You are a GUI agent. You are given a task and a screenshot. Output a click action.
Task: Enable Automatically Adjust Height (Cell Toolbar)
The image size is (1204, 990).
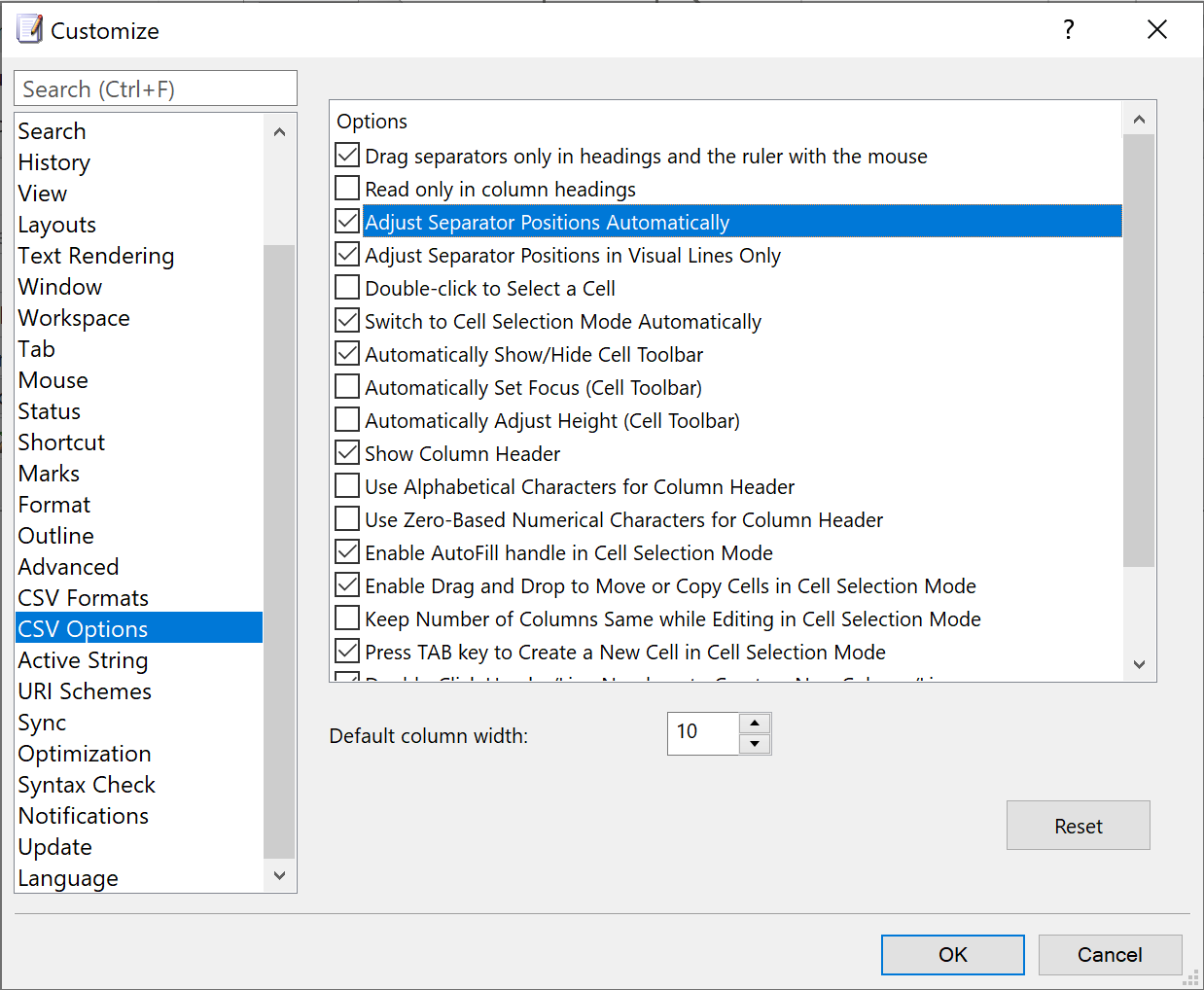[x=347, y=419]
